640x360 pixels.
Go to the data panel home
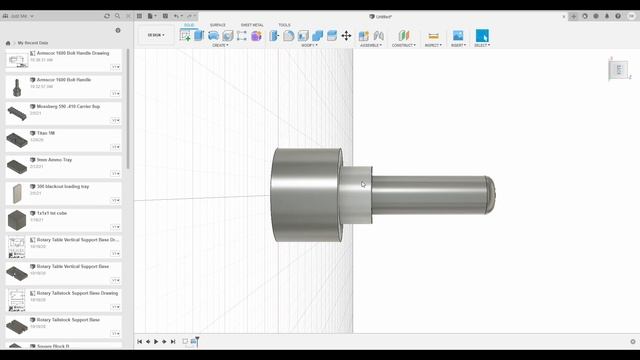8,43
